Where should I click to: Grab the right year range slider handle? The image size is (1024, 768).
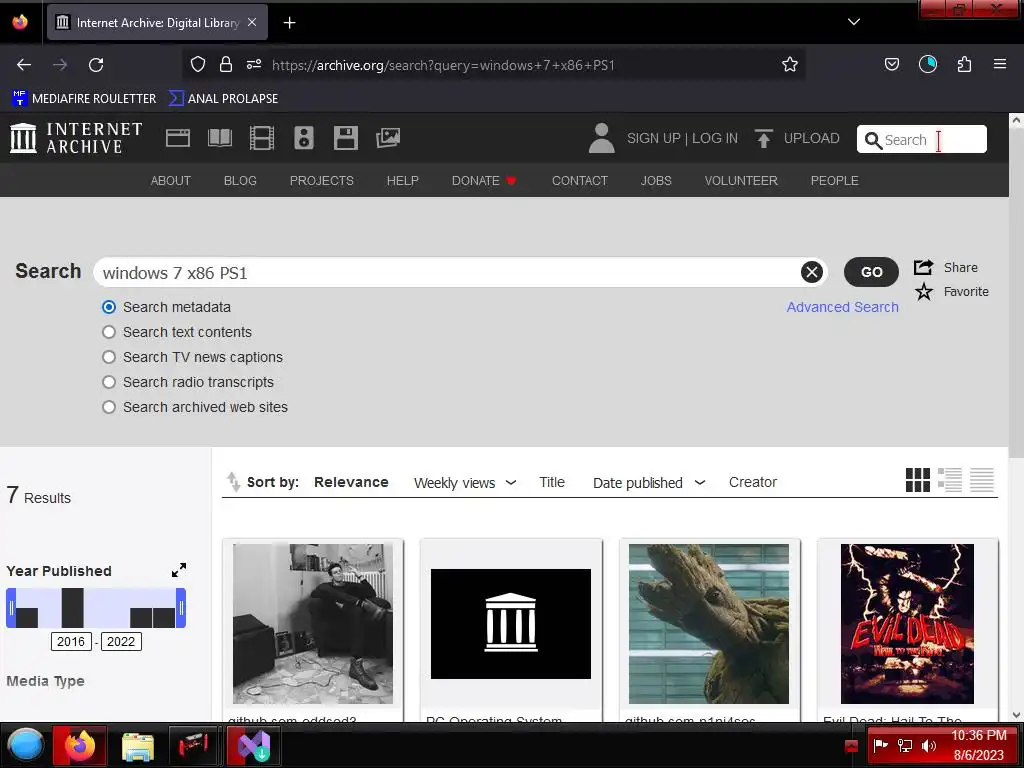tap(181, 608)
